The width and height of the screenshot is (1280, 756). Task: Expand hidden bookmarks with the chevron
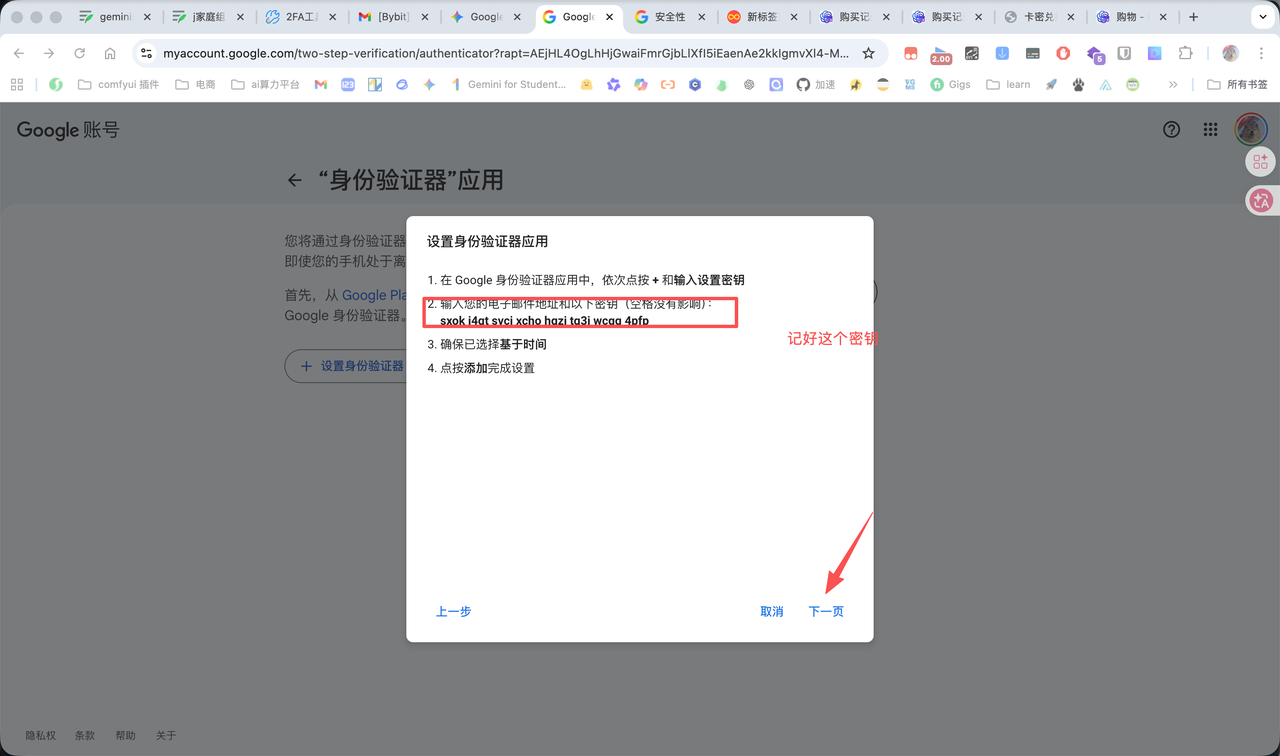click(x=1173, y=85)
